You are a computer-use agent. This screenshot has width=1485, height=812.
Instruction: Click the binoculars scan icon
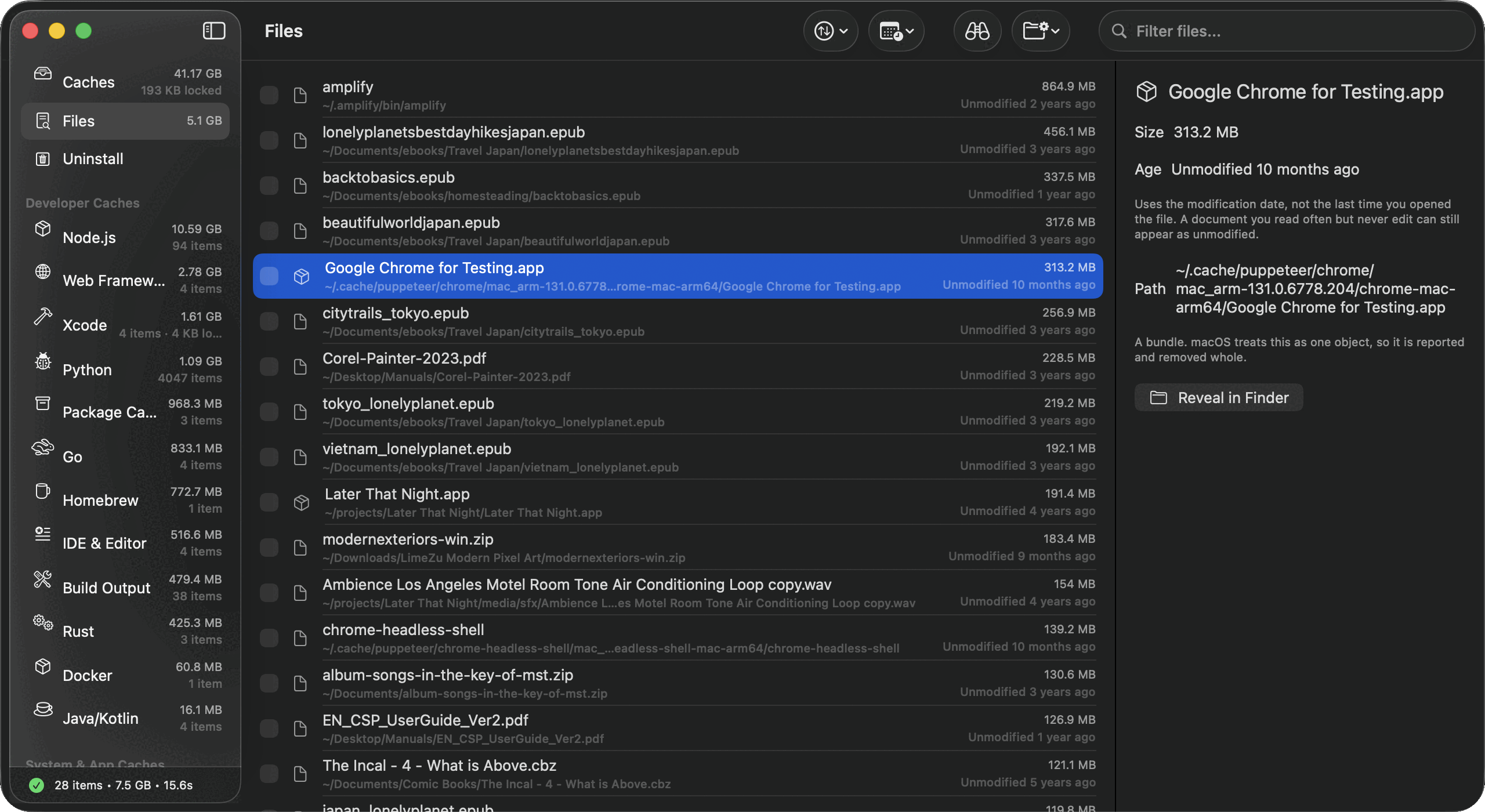[x=977, y=31]
